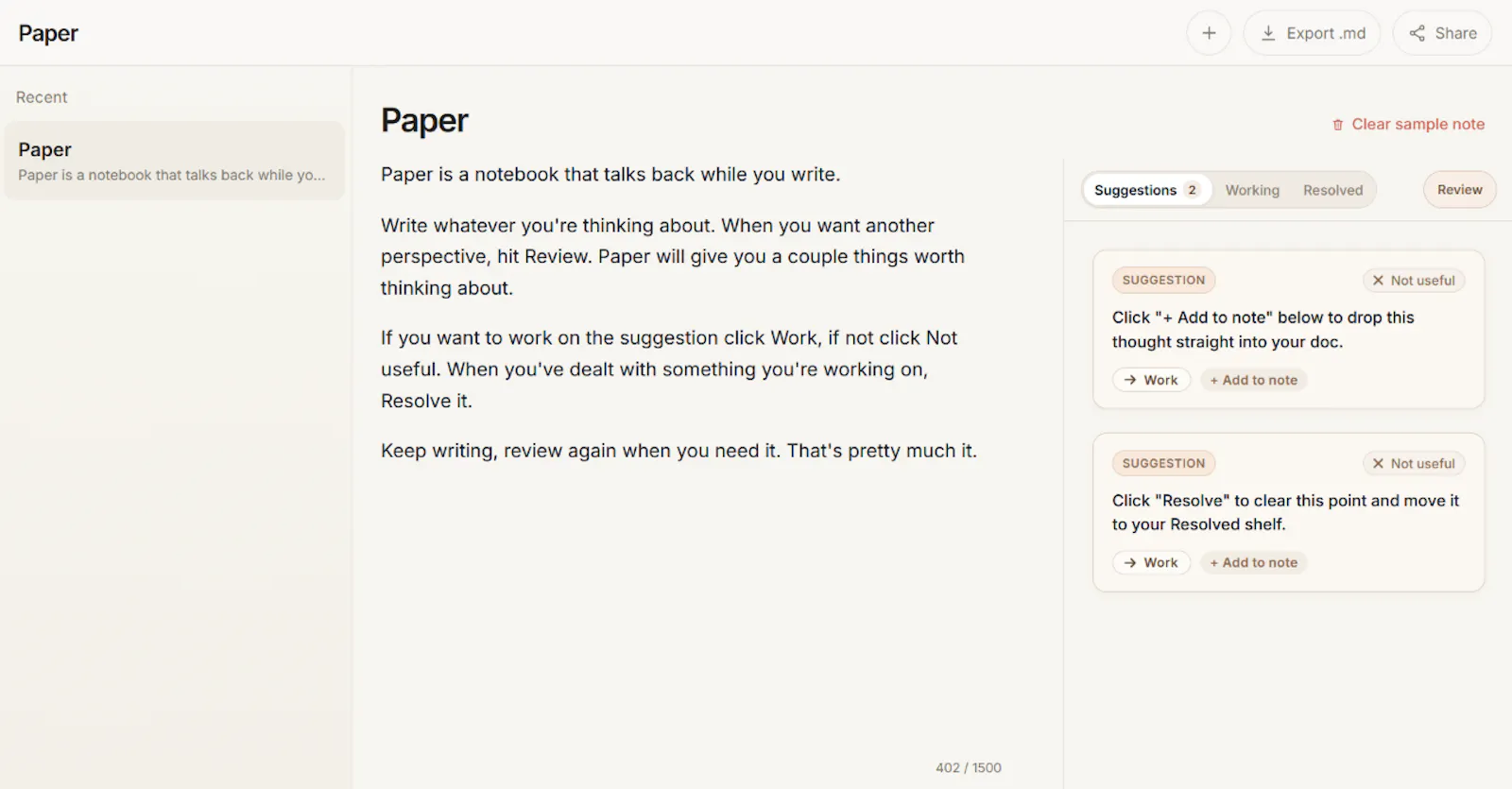Image resolution: width=1512 pixels, height=789 pixels.
Task: Click the Paper logo in top-left header
Action: [48, 33]
